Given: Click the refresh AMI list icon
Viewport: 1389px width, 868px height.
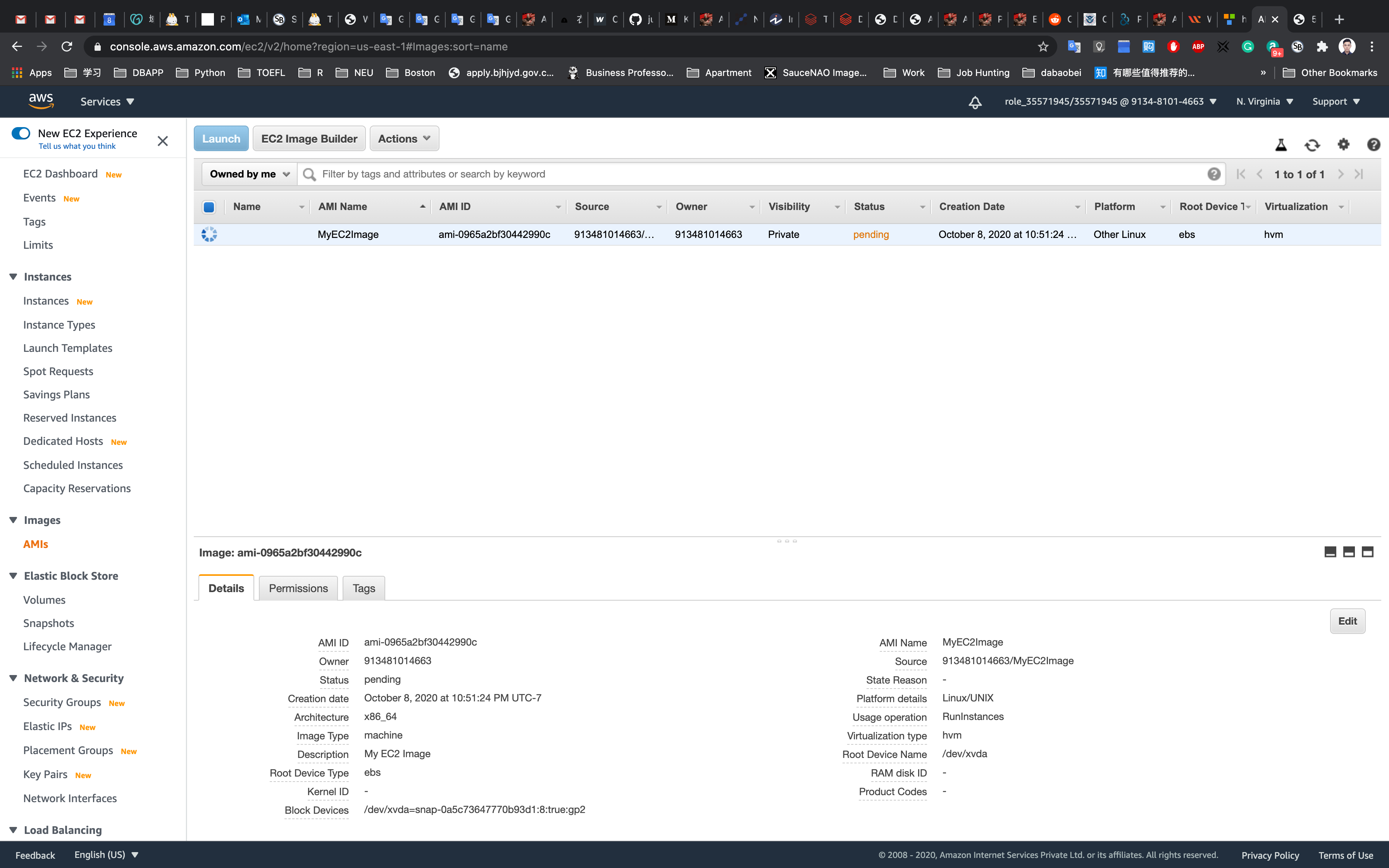Looking at the screenshot, I should coord(1312,145).
